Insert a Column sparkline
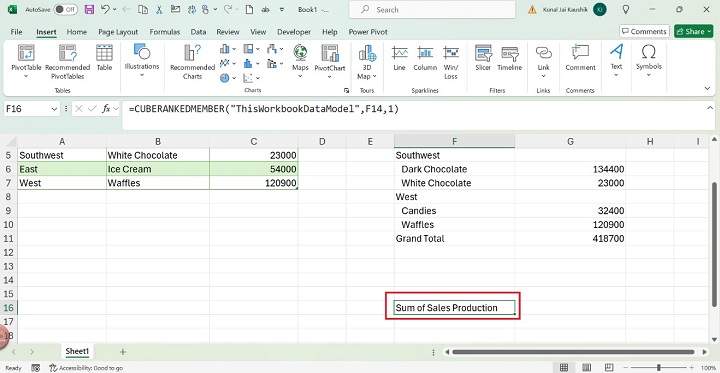720x373 pixels. (425, 58)
